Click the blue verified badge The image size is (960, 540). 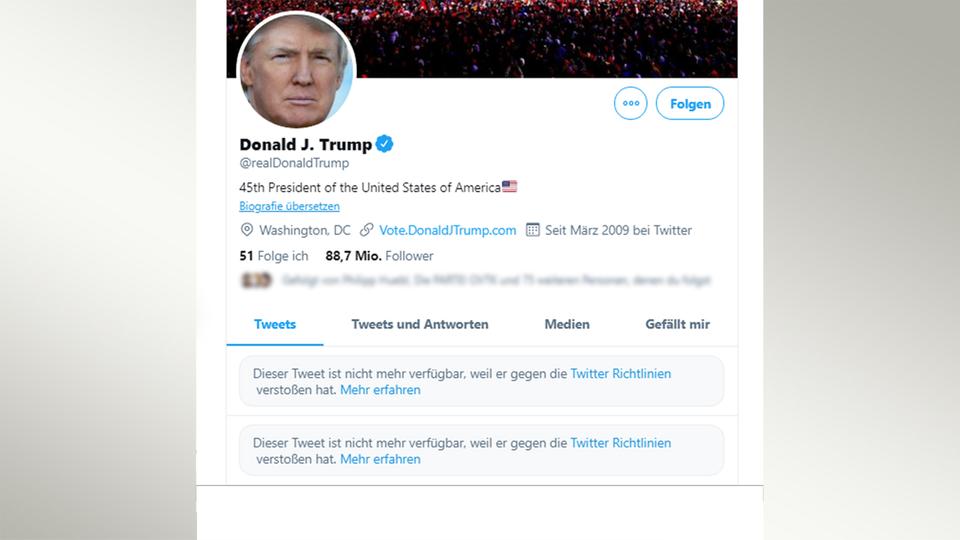(384, 144)
